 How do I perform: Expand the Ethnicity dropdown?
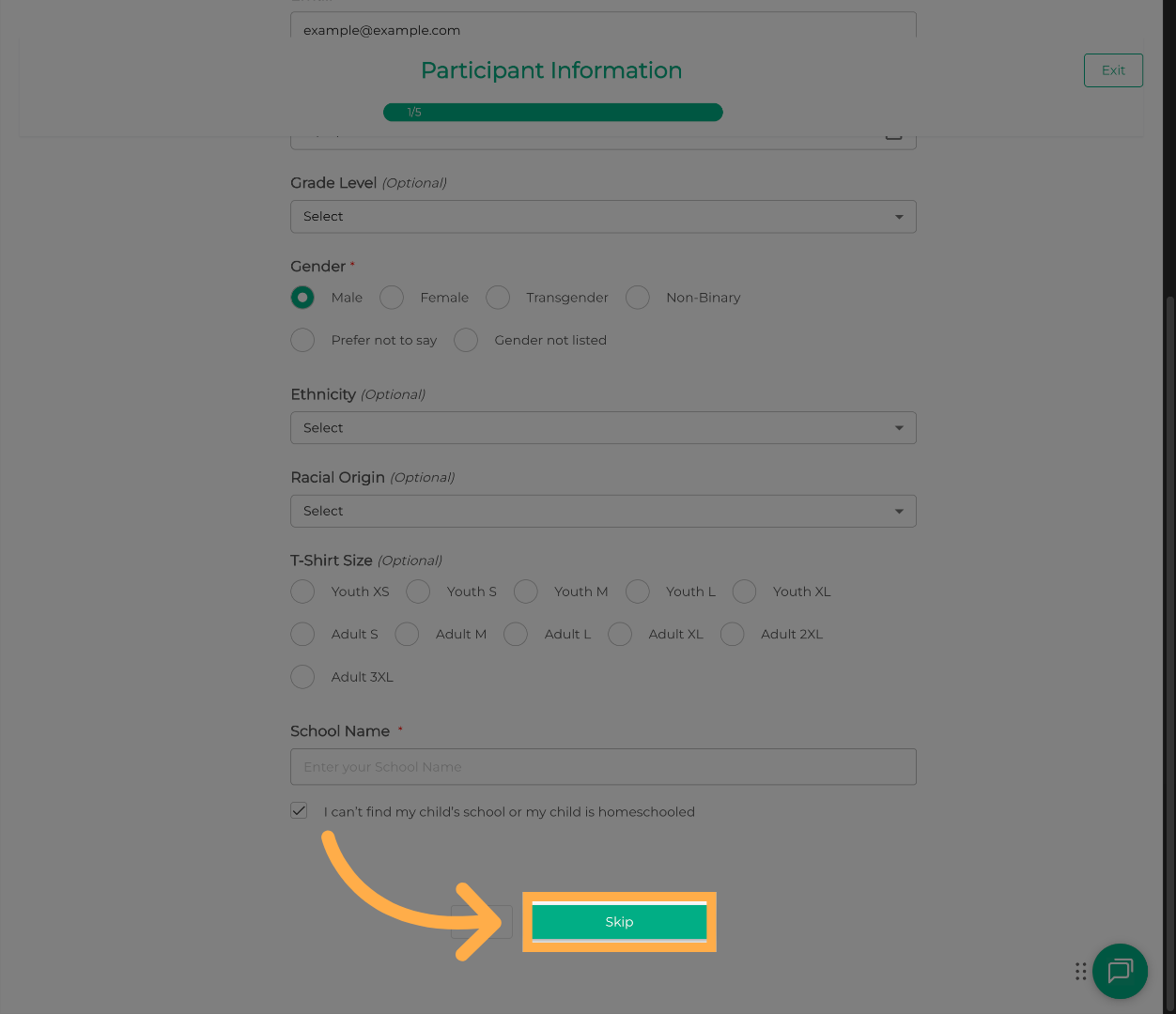click(x=603, y=428)
